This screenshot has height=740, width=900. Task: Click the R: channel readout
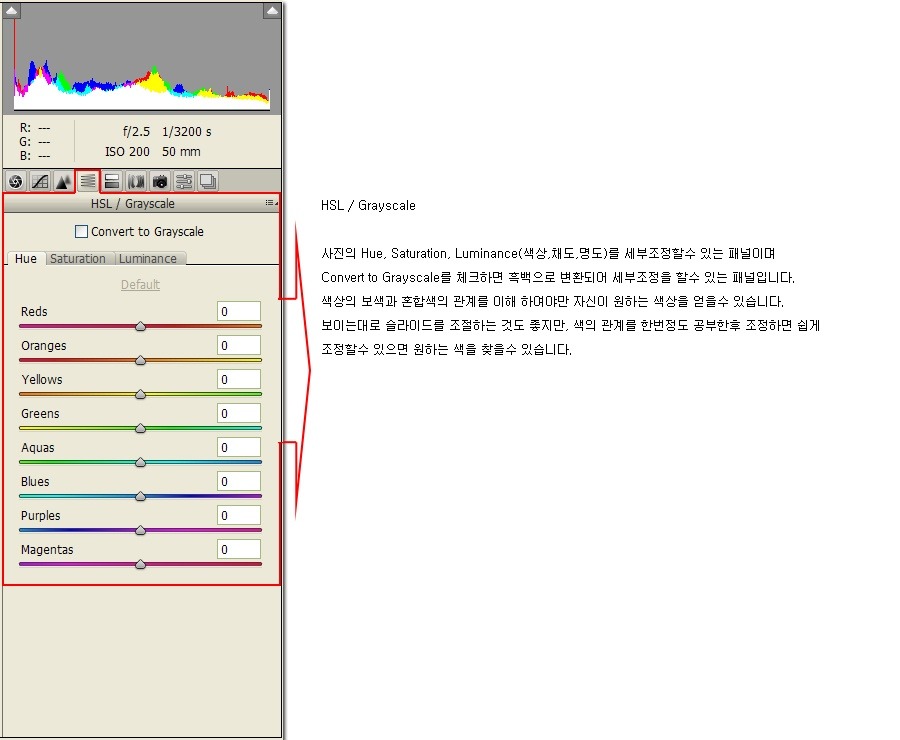point(34,127)
